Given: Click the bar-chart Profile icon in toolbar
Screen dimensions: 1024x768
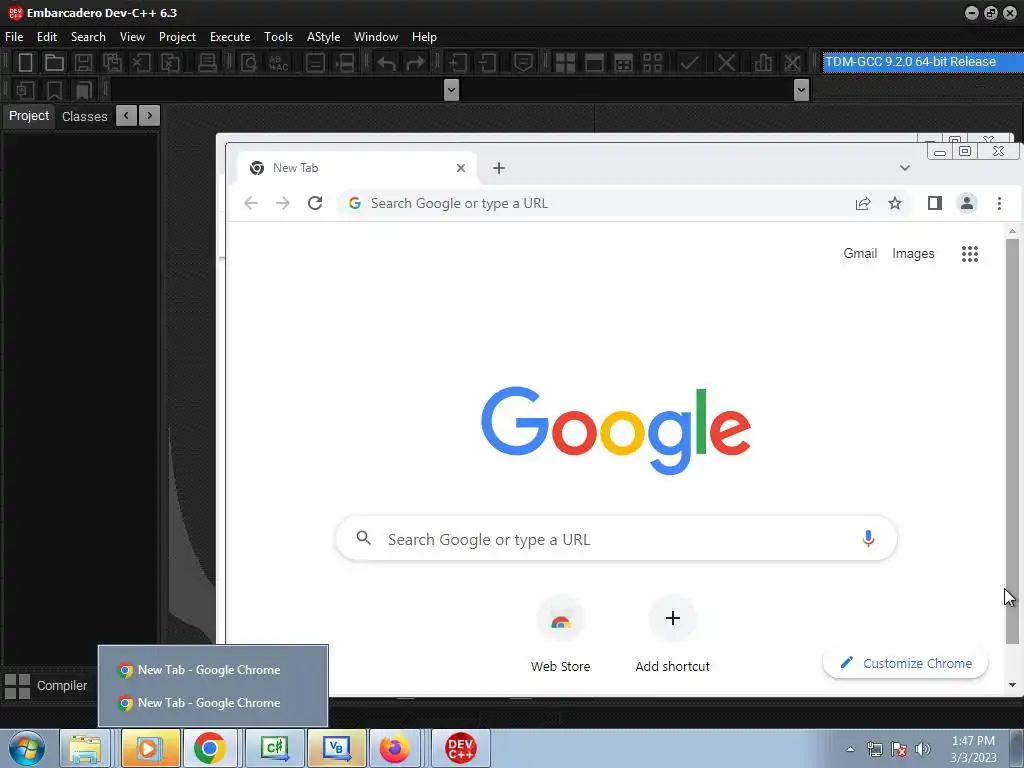Looking at the screenshot, I should tap(762, 63).
